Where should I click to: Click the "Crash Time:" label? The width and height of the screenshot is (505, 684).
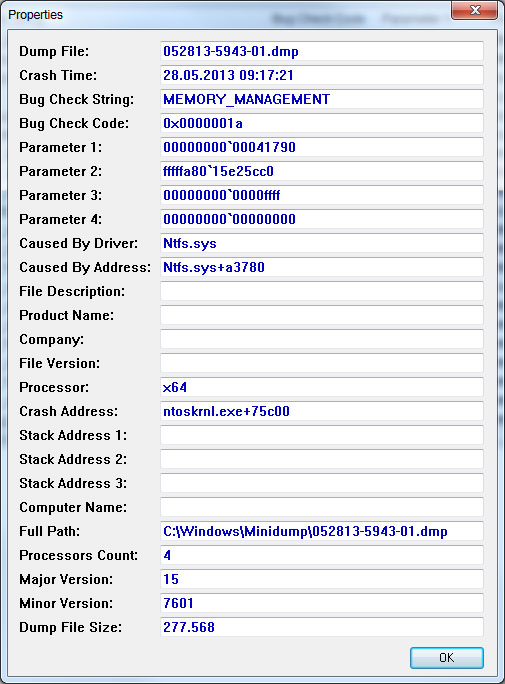tap(58, 75)
